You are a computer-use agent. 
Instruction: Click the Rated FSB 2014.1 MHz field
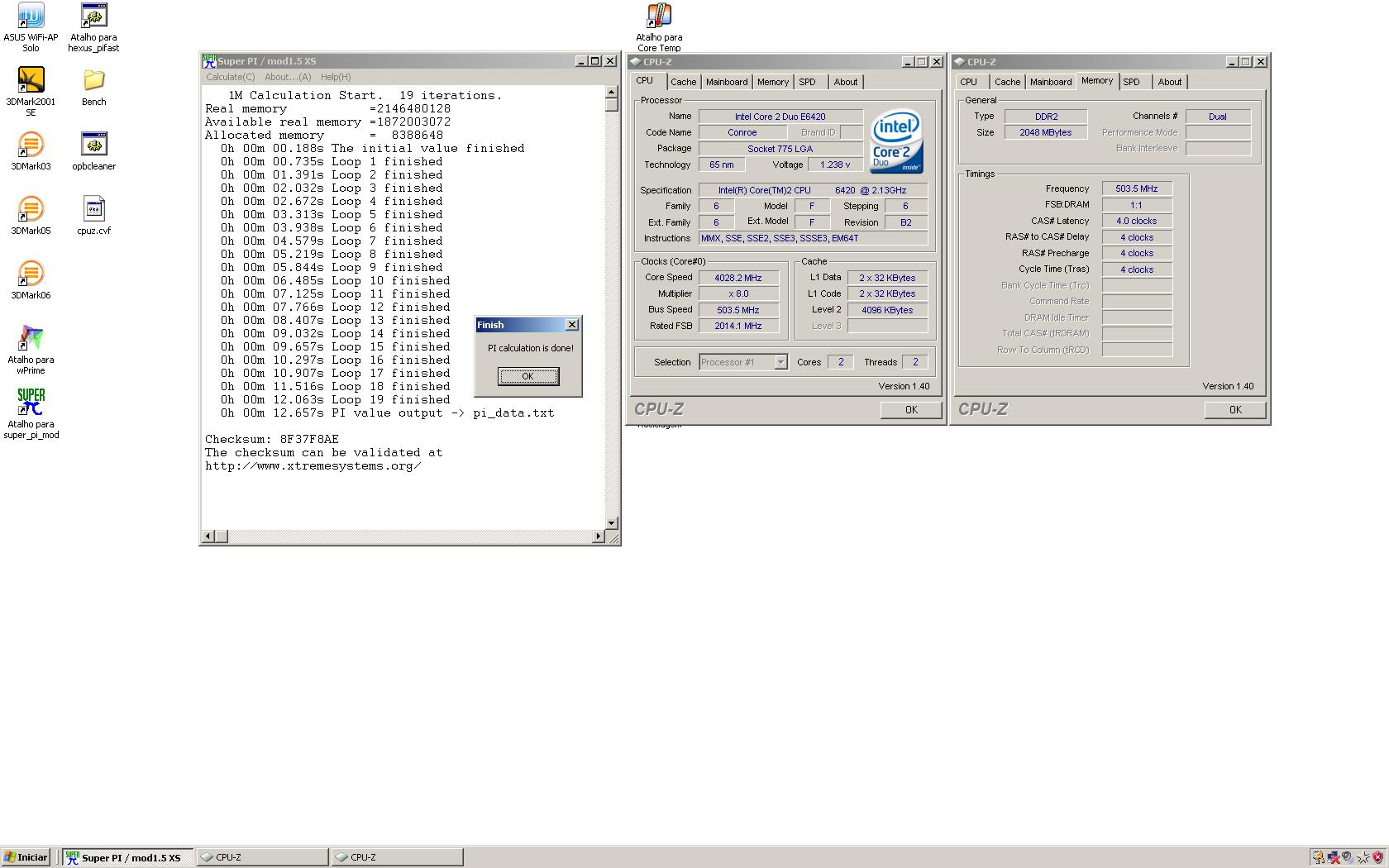click(738, 326)
